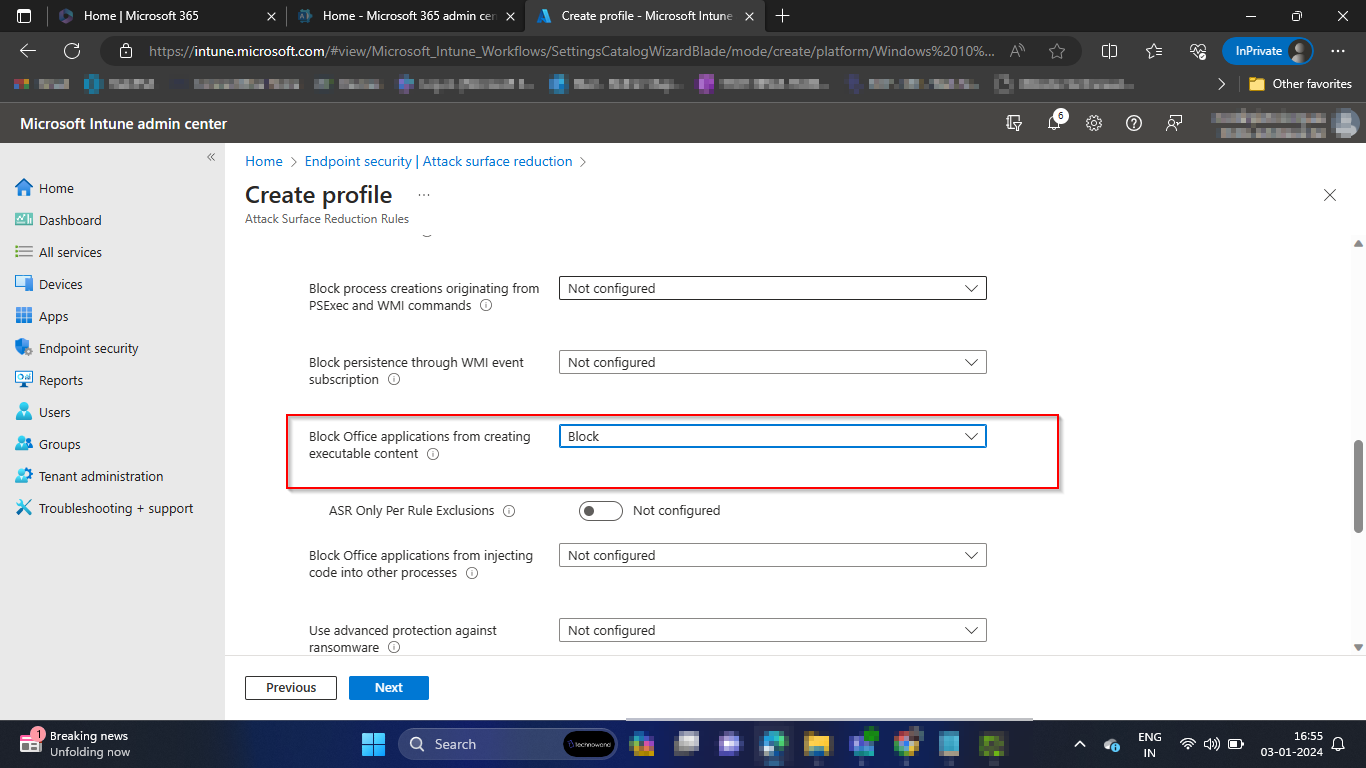This screenshot has width=1366, height=768.
Task: Open a new browser tab
Action: coord(782,16)
